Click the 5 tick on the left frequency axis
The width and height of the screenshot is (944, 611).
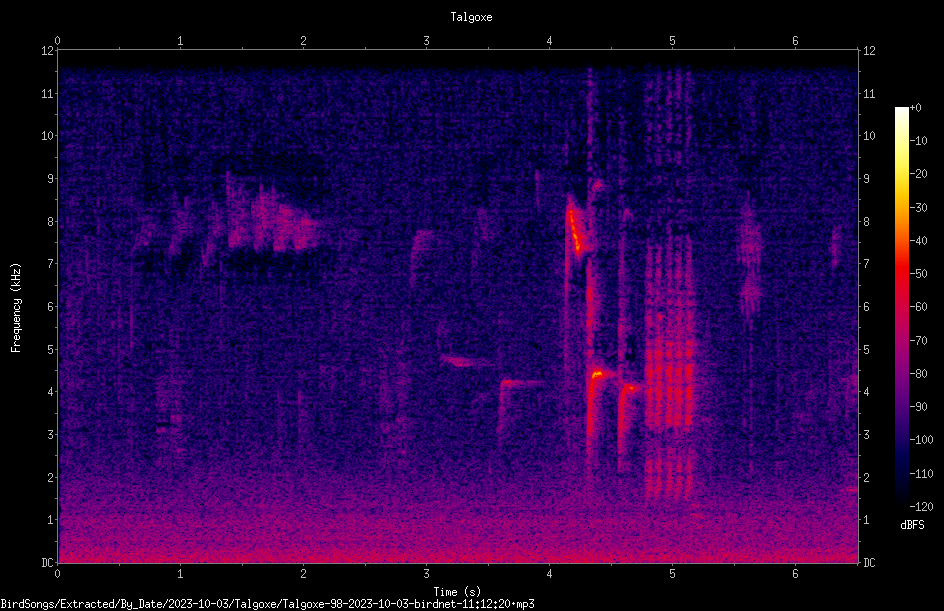coord(51,349)
